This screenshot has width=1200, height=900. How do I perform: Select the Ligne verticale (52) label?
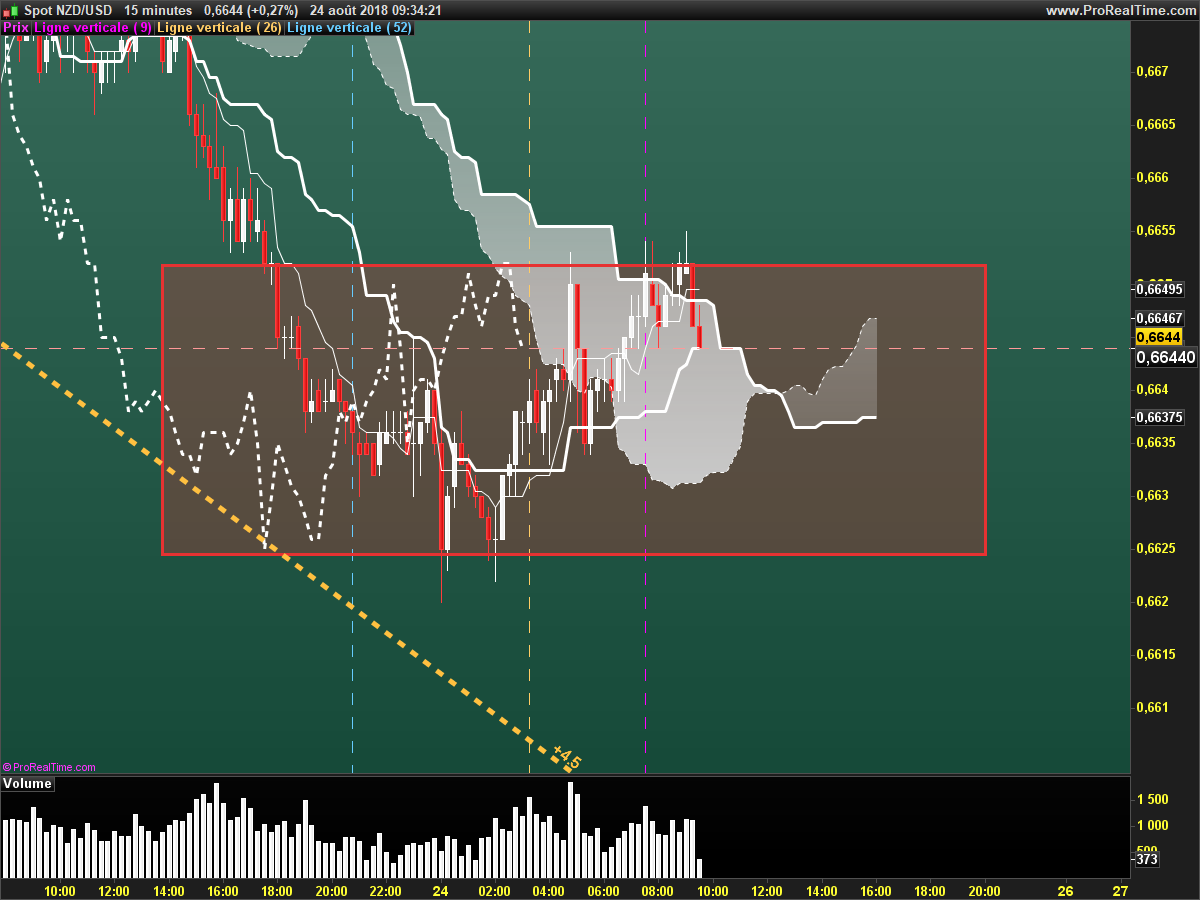coord(348,28)
